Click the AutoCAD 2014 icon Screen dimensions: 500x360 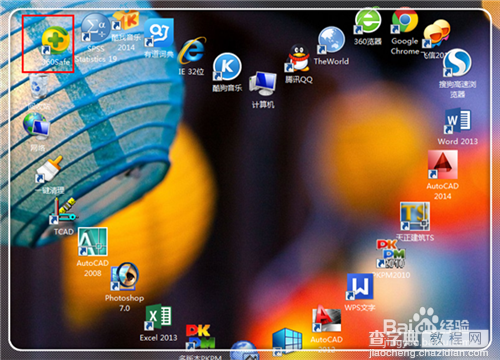coord(443,165)
